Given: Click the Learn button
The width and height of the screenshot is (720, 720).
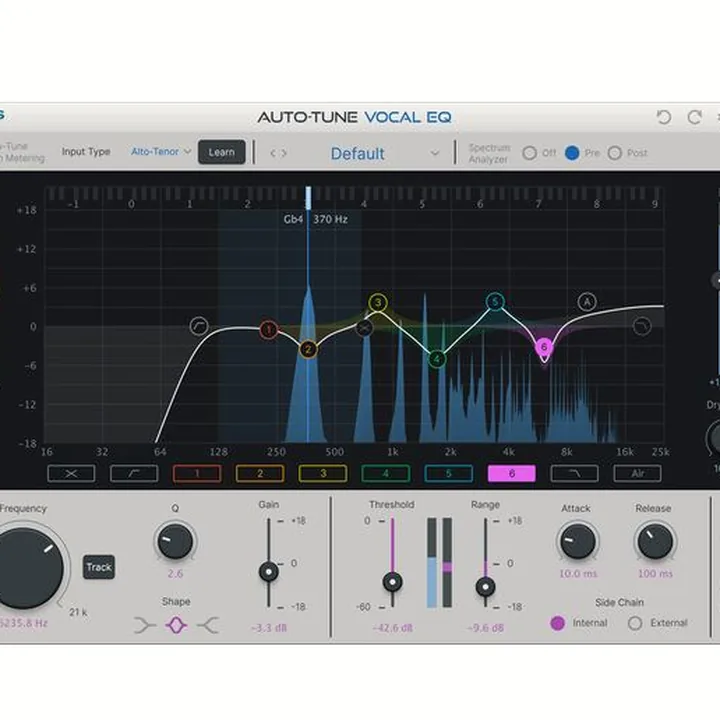Looking at the screenshot, I should tap(222, 152).
